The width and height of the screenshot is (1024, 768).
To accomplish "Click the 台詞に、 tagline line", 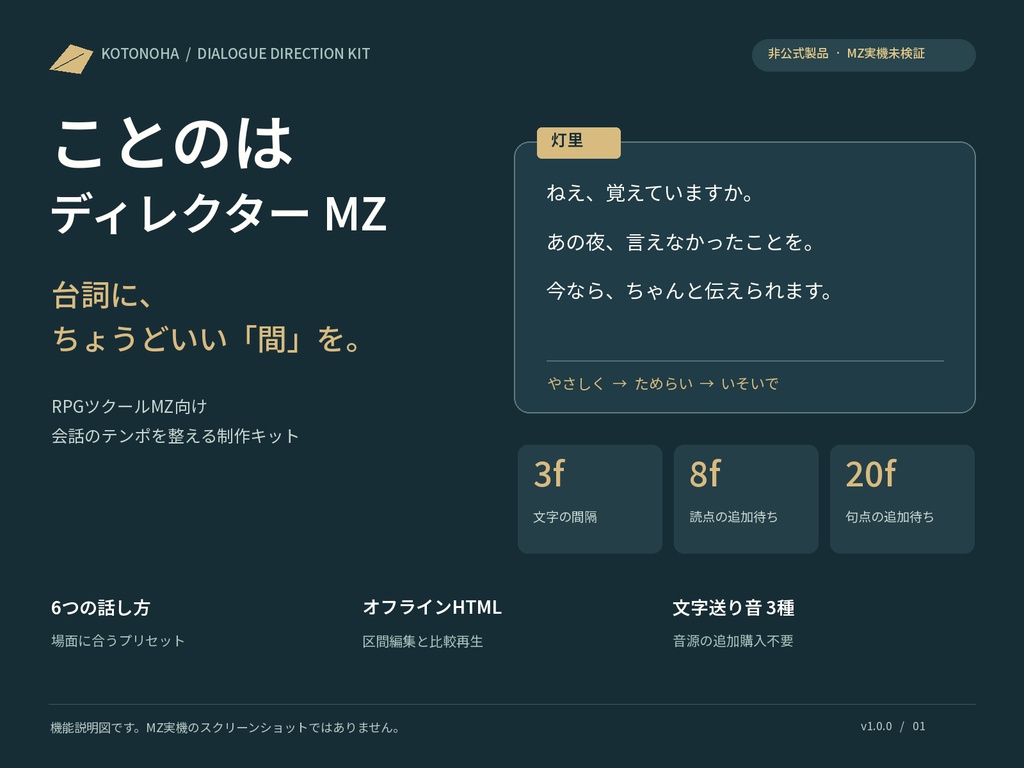I will click(102, 295).
